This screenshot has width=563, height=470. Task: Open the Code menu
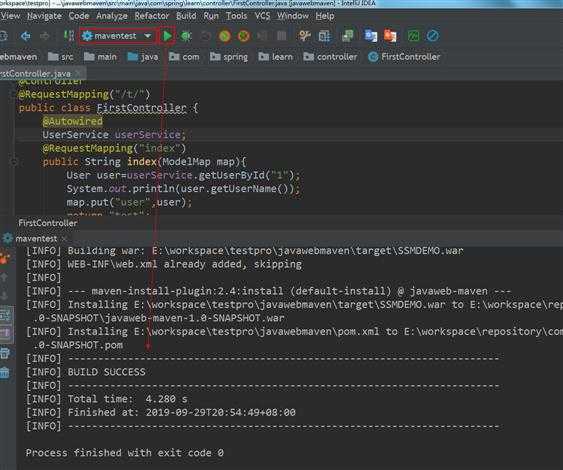(79, 16)
